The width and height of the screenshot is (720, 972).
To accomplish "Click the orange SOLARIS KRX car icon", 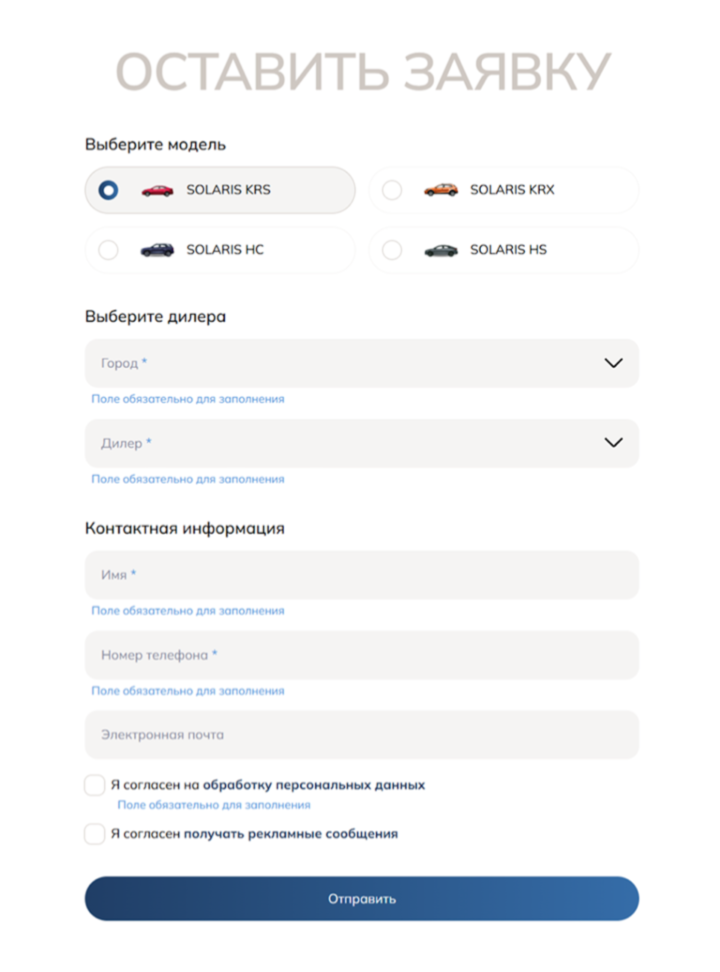I will point(441,190).
